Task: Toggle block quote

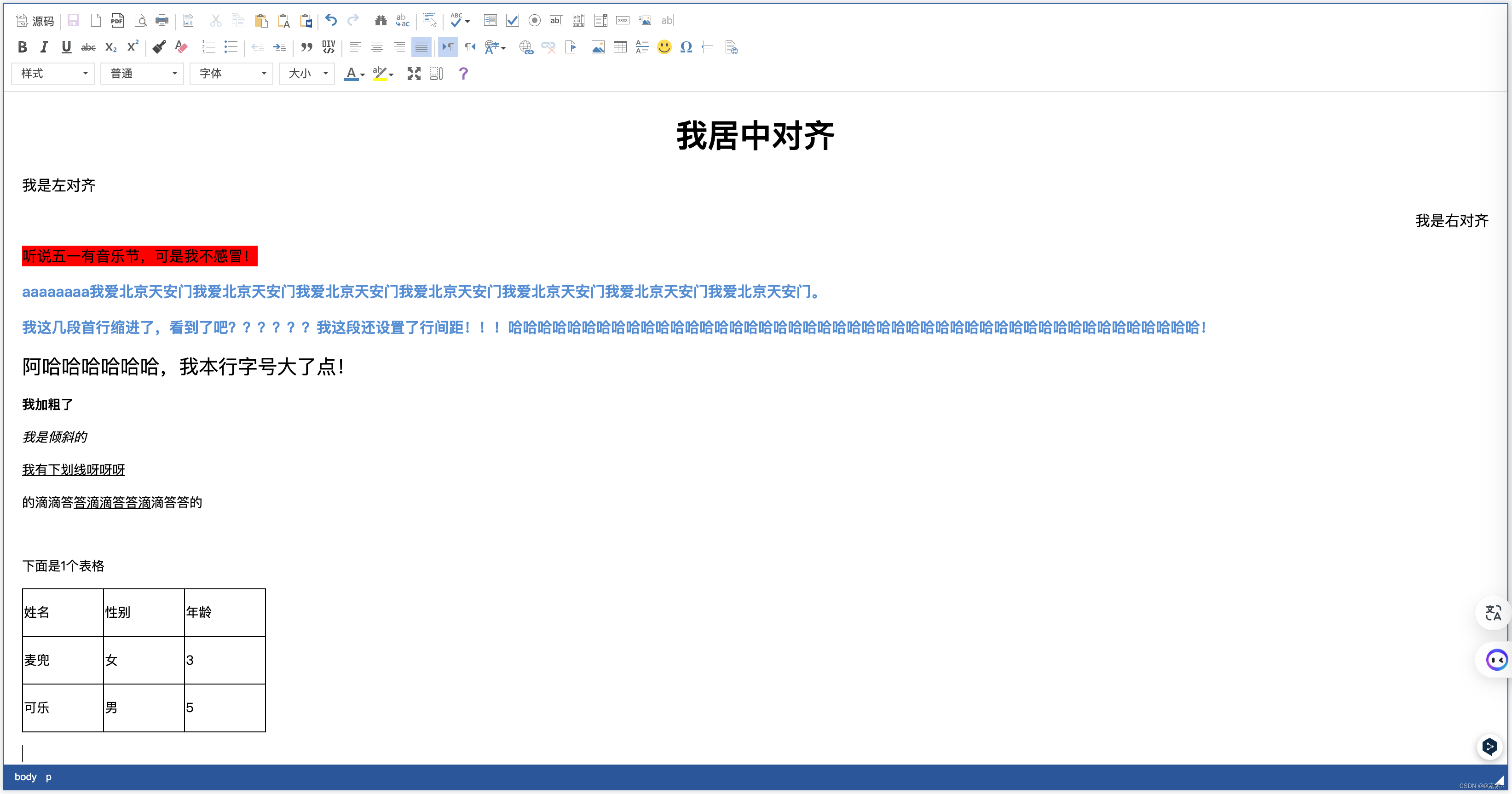Action: coord(306,47)
